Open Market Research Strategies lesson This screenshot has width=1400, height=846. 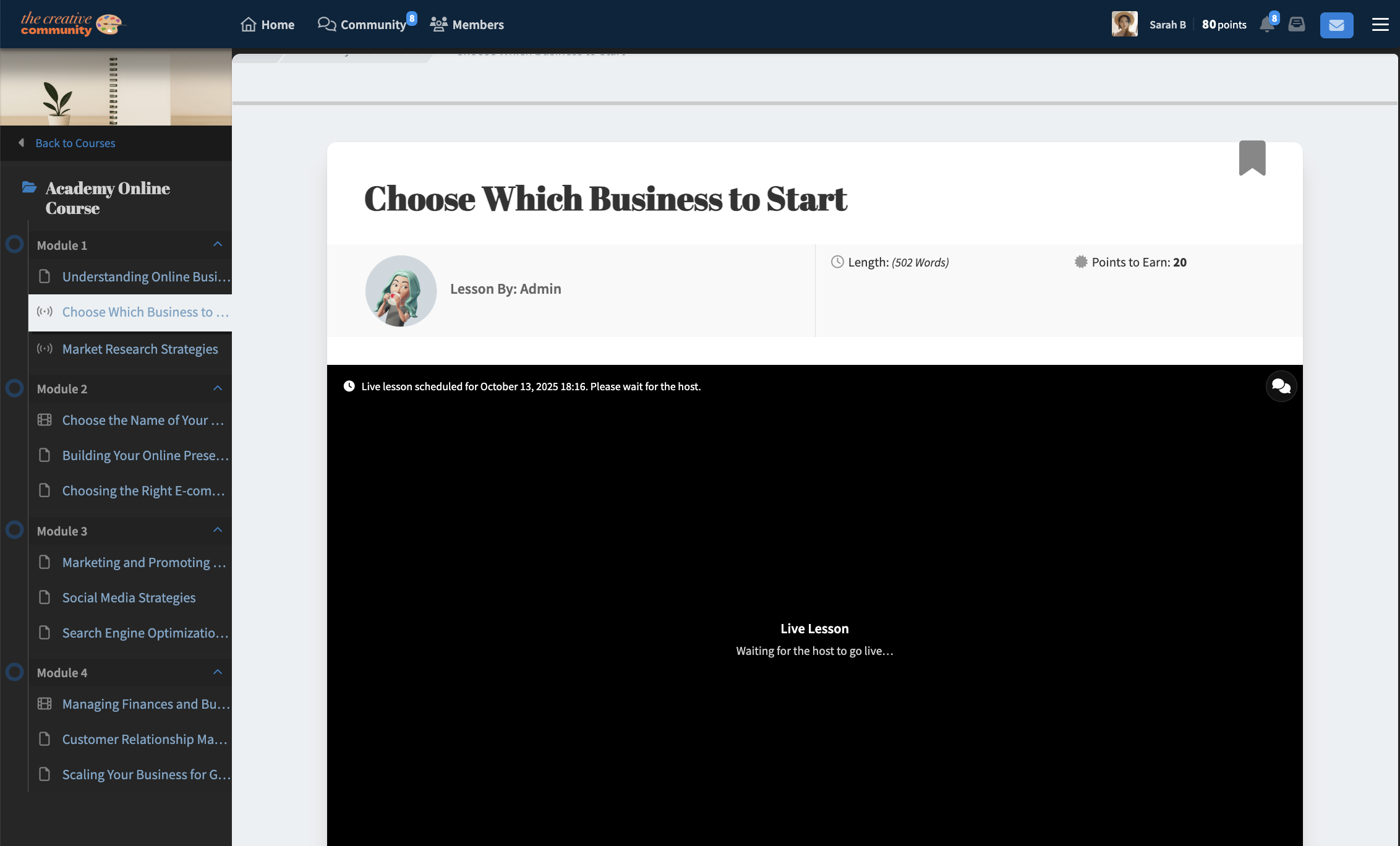coord(140,349)
